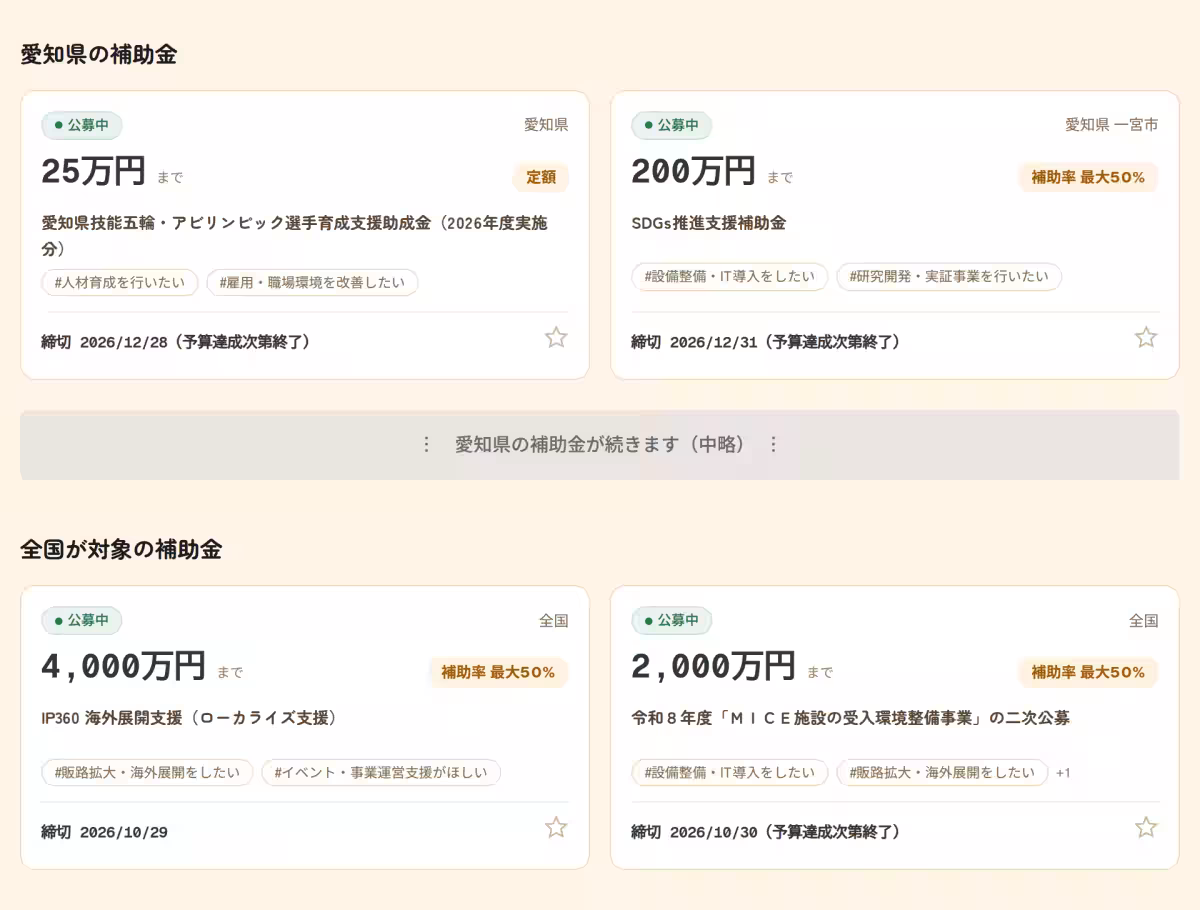
Task: Click 補助率 最大50% badge on SDGs card
Action: click(x=1088, y=177)
